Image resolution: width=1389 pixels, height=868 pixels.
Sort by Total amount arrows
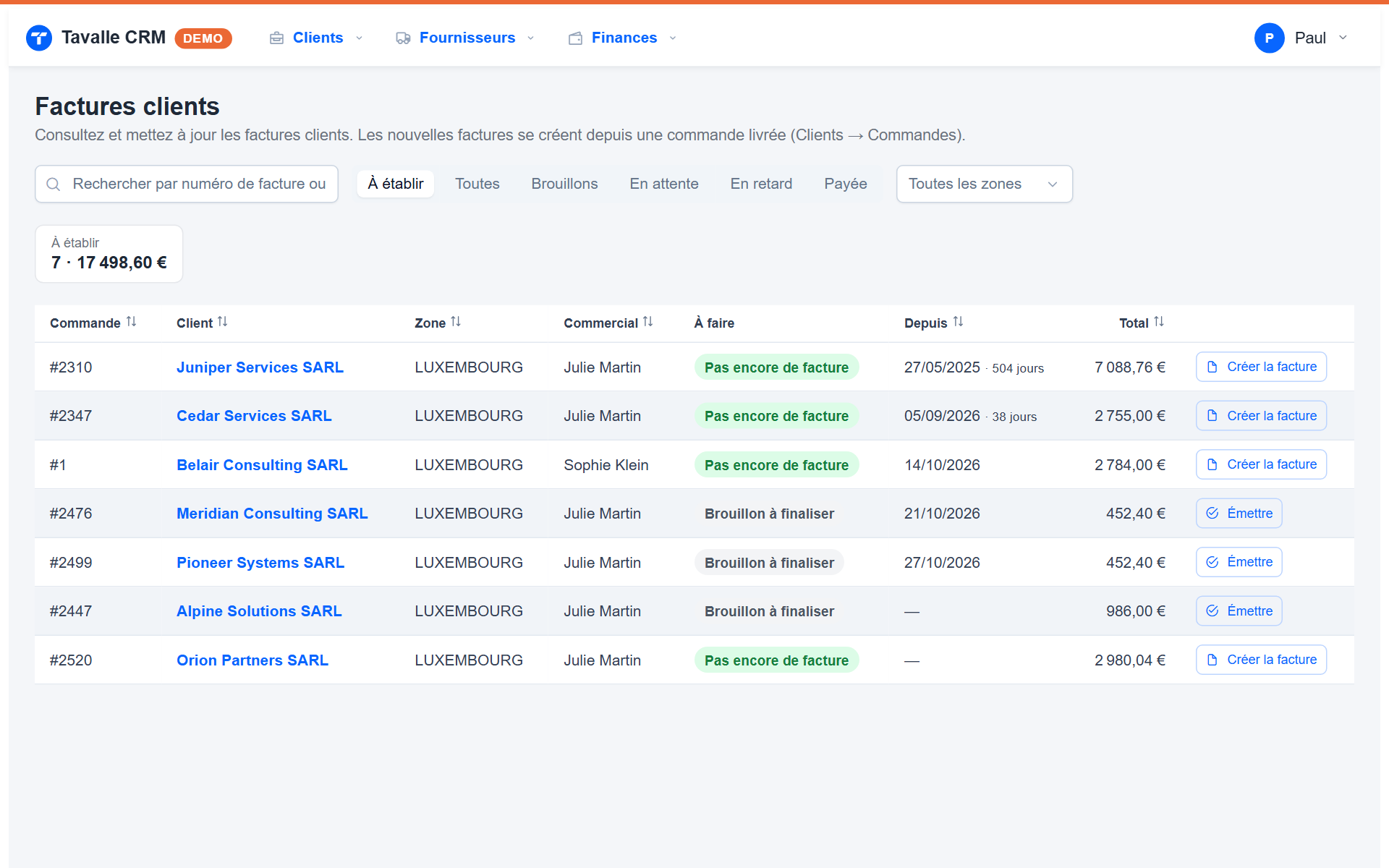pos(1159,322)
